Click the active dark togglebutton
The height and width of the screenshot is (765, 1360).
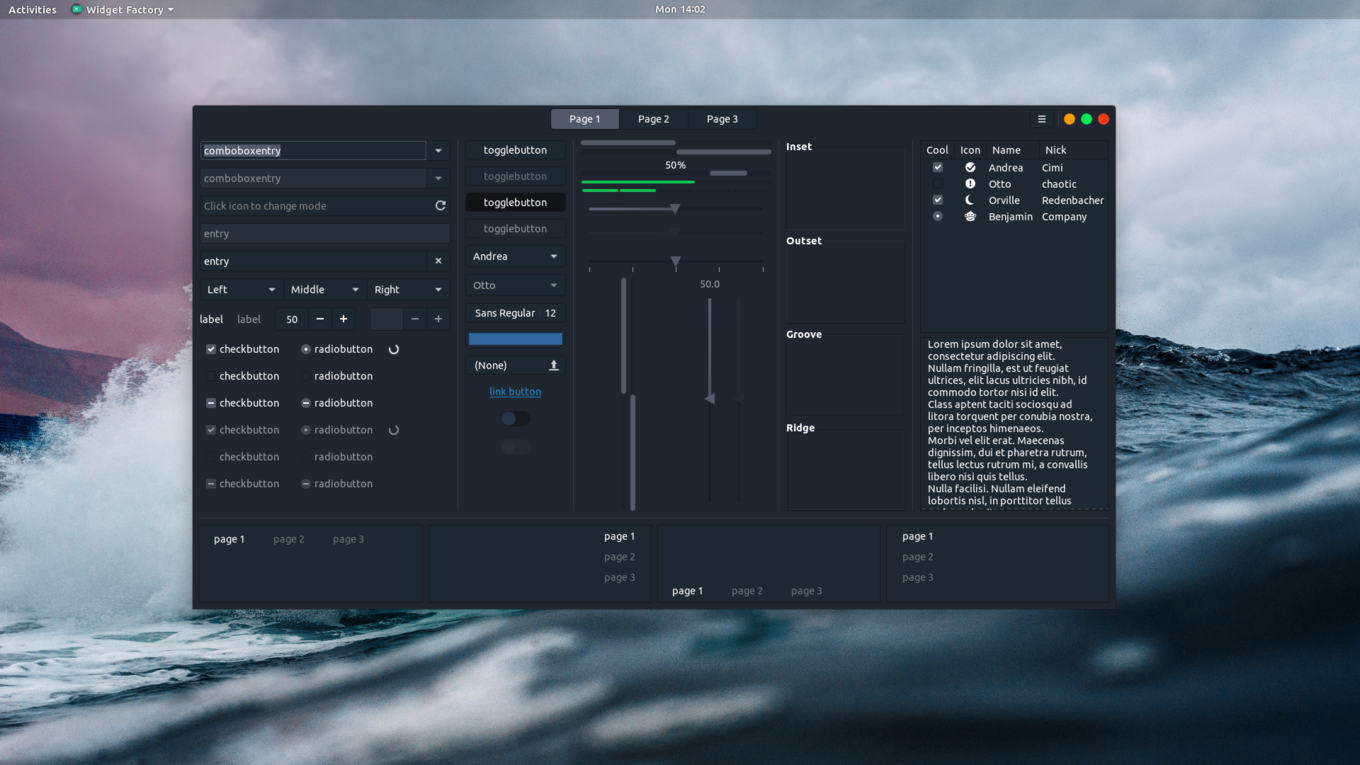coord(515,202)
